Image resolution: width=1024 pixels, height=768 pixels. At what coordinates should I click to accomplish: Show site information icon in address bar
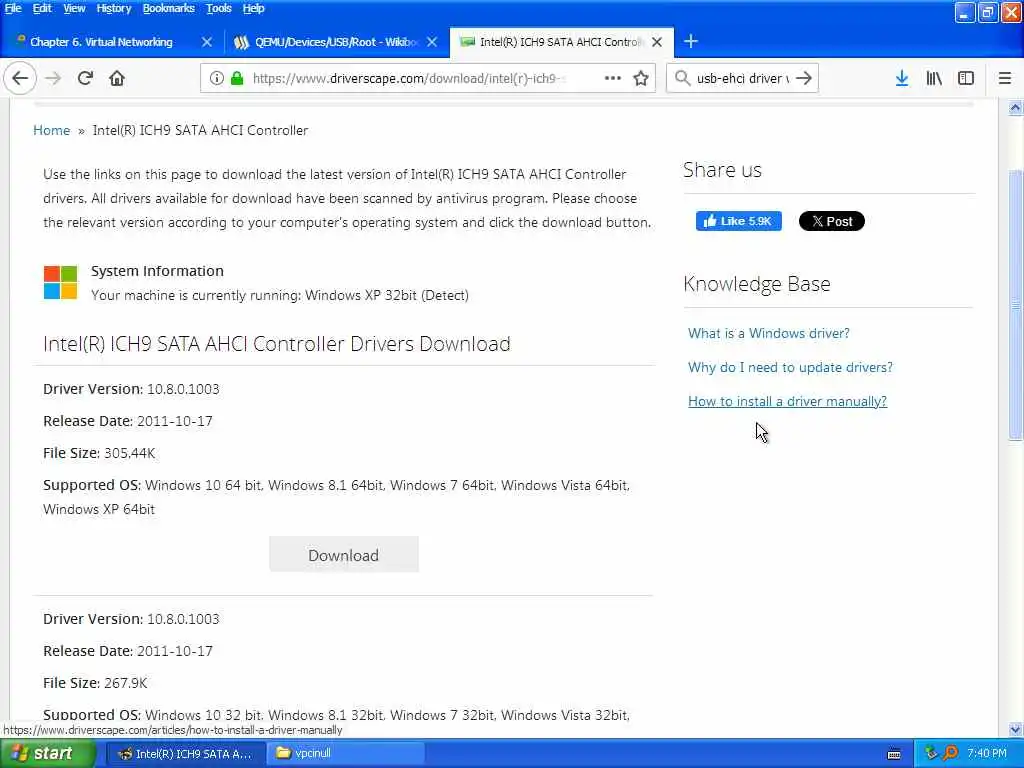coord(216,78)
